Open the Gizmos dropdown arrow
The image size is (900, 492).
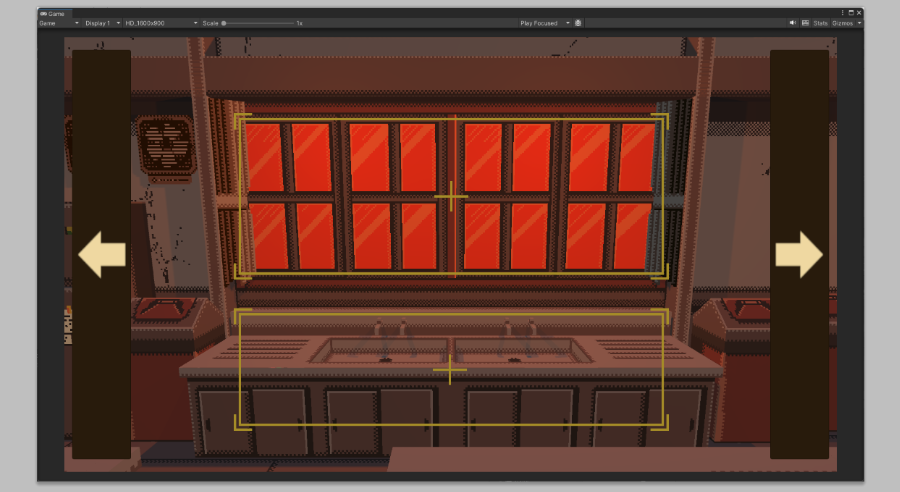point(859,22)
